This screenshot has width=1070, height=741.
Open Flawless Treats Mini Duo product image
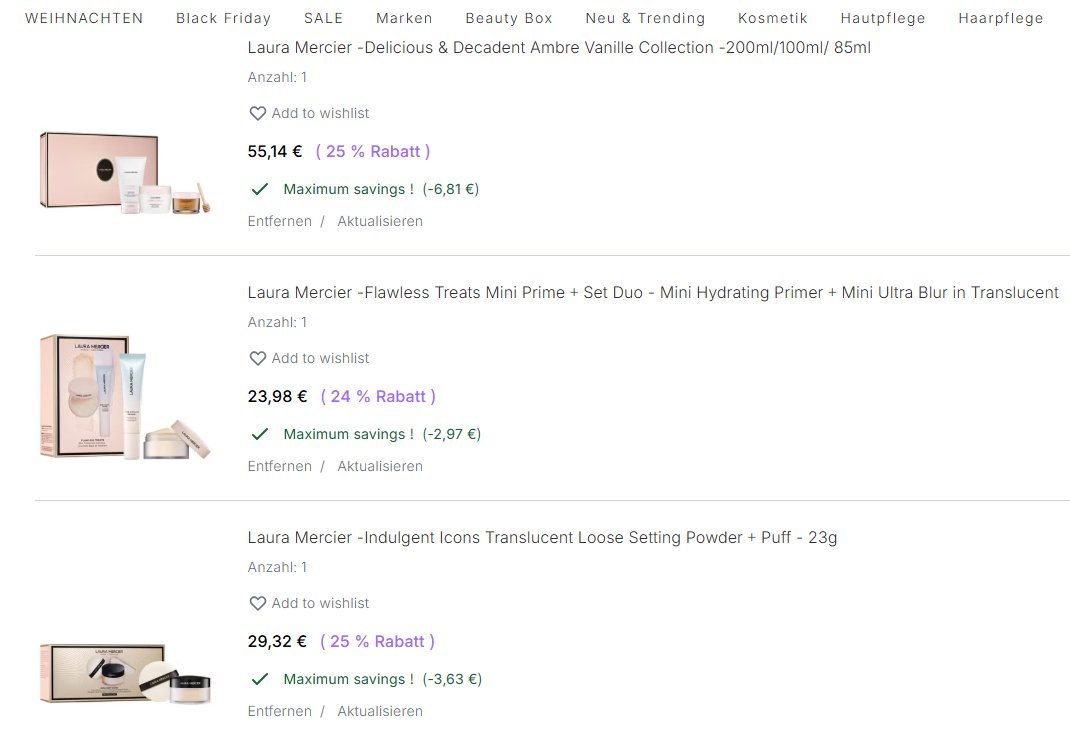(x=125, y=397)
